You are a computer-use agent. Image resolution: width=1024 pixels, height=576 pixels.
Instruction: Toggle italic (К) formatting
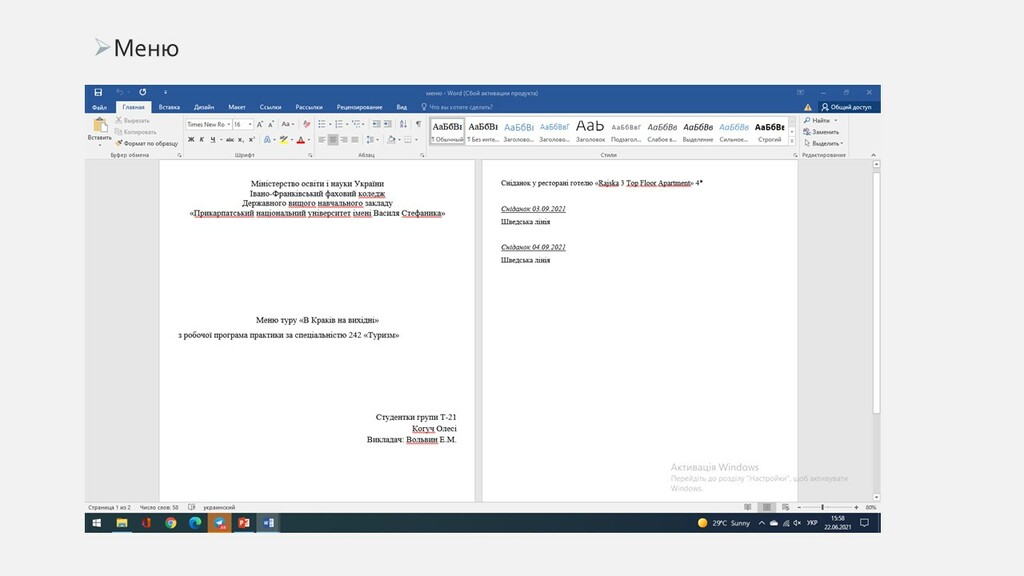tap(201, 140)
